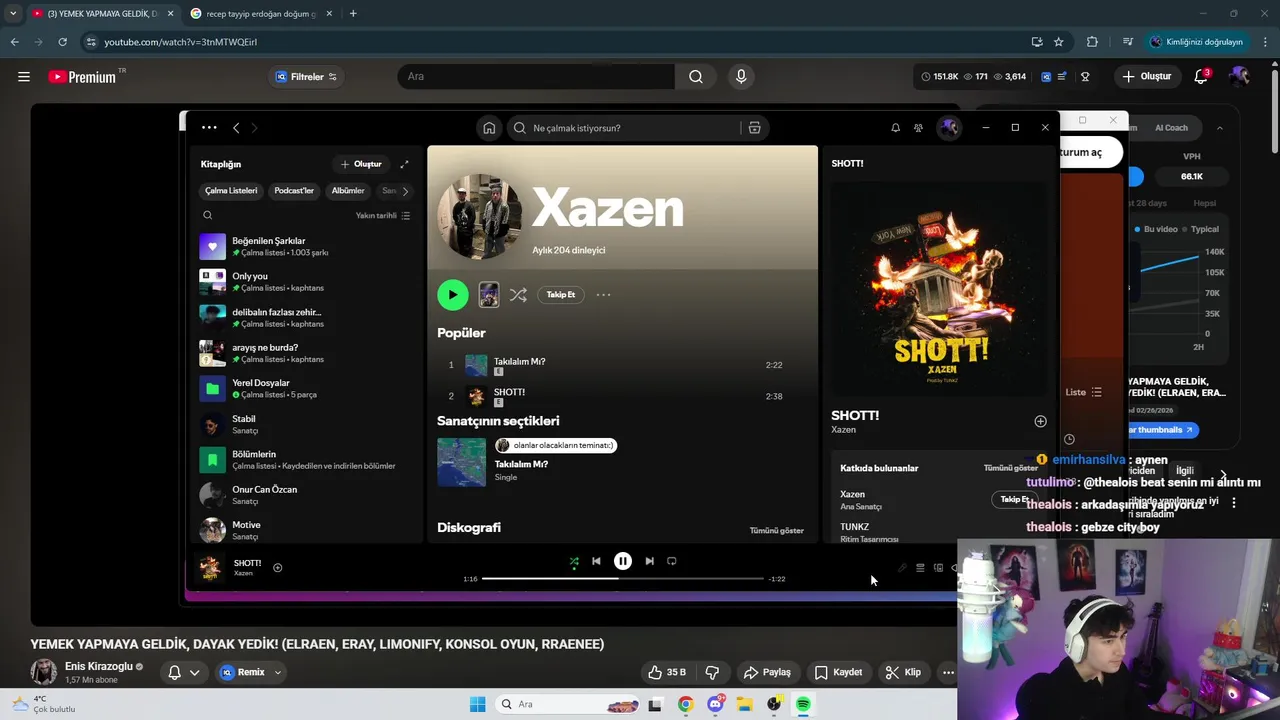Share video with Paylaş

pyautogui.click(x=767, y=672)
